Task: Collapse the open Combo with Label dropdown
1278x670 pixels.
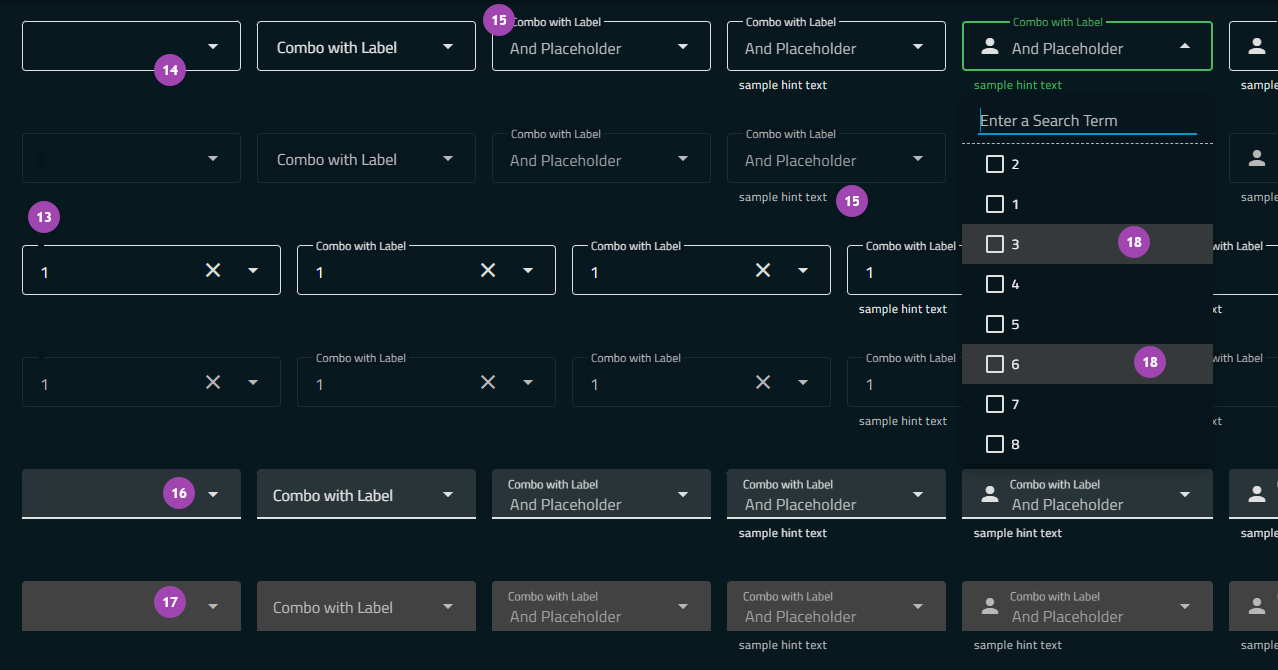Action: 1184,45
